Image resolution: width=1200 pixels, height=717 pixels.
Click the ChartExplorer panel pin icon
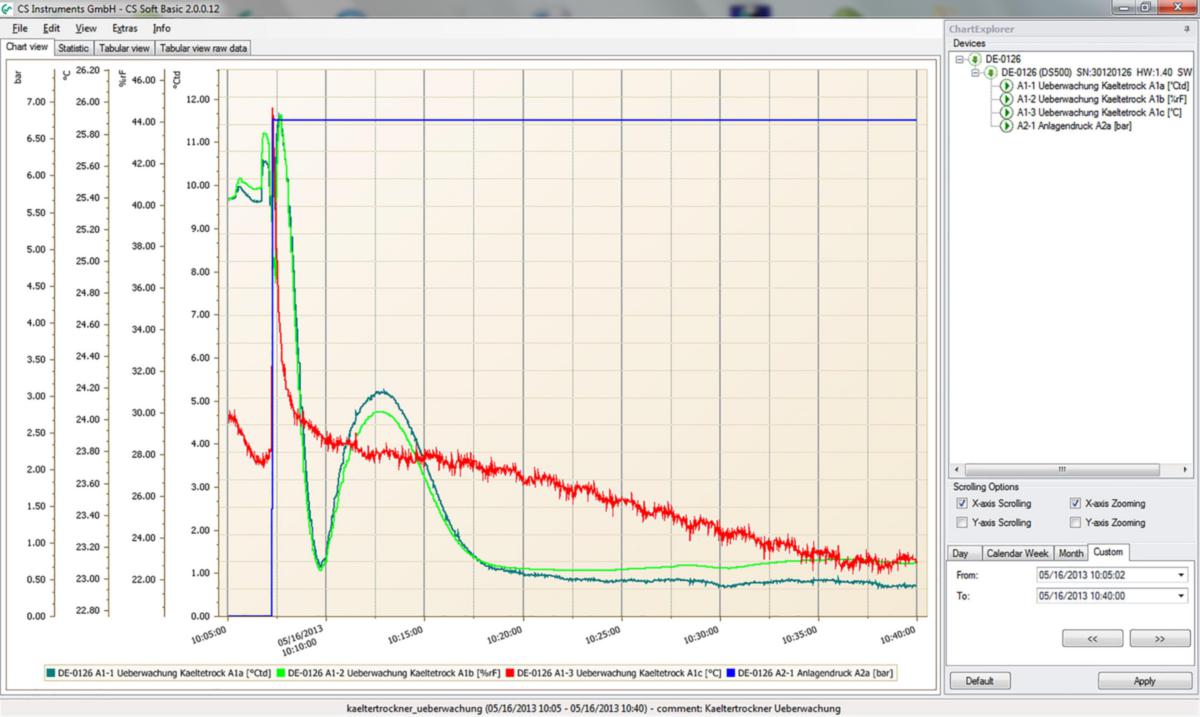[x=1186, y=29]
